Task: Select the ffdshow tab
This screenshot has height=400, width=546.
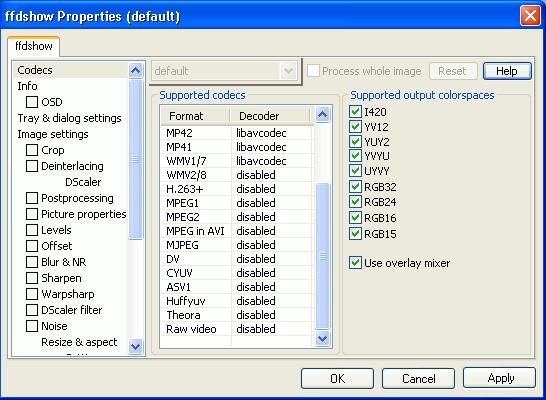Action: pyautogui.click(x=34, y=46)
